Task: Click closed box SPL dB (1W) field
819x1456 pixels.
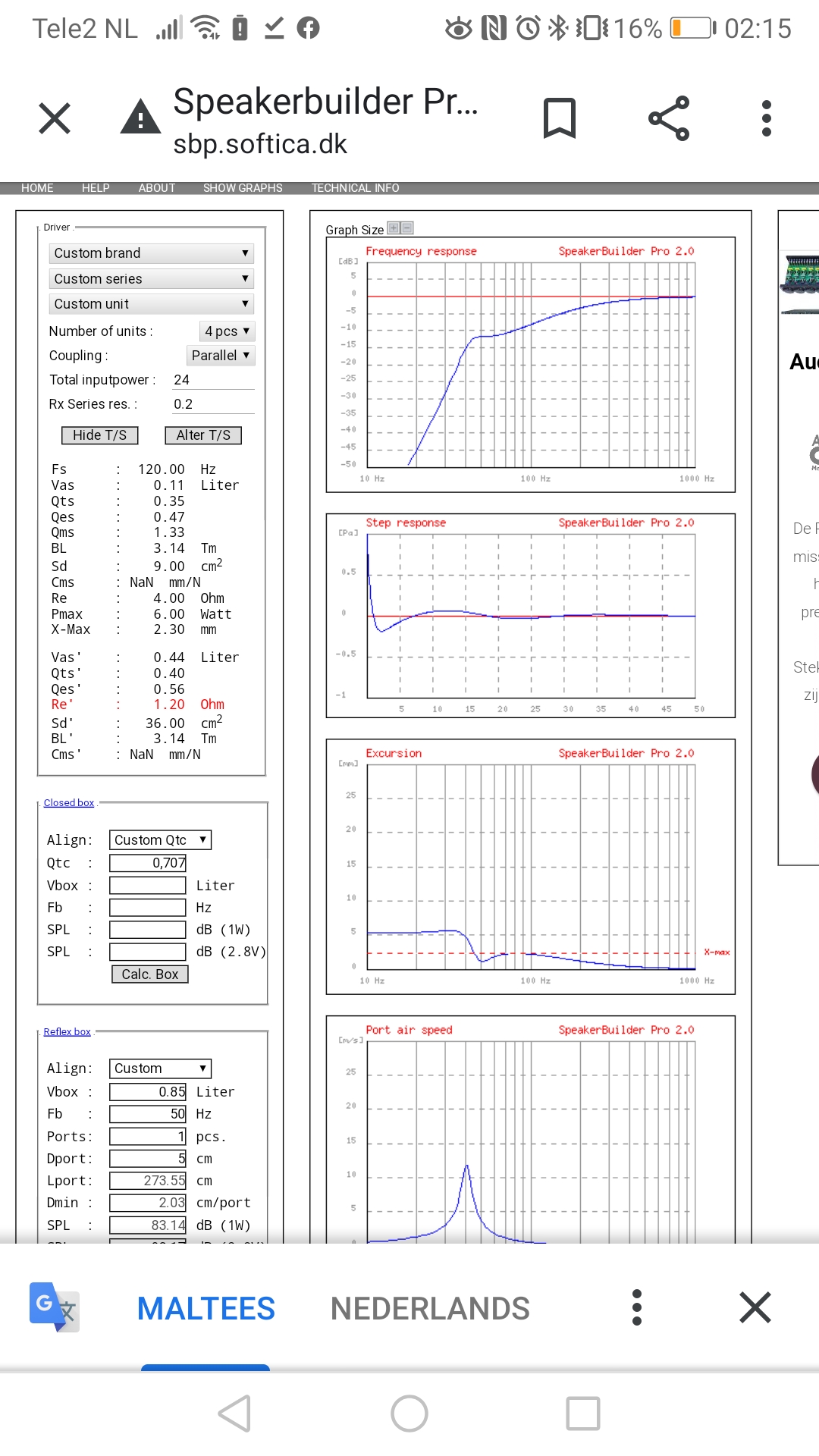Action: (148, 930)
